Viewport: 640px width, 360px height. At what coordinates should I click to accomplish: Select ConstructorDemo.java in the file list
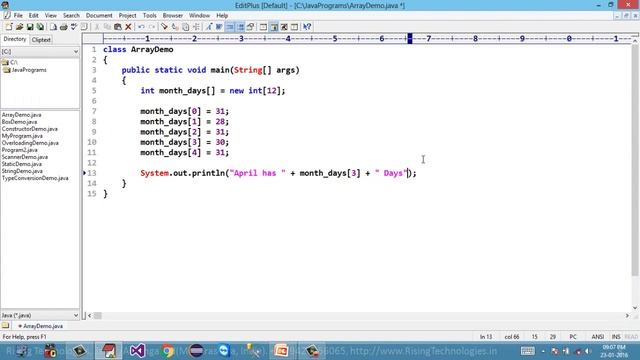click(29, 129)
